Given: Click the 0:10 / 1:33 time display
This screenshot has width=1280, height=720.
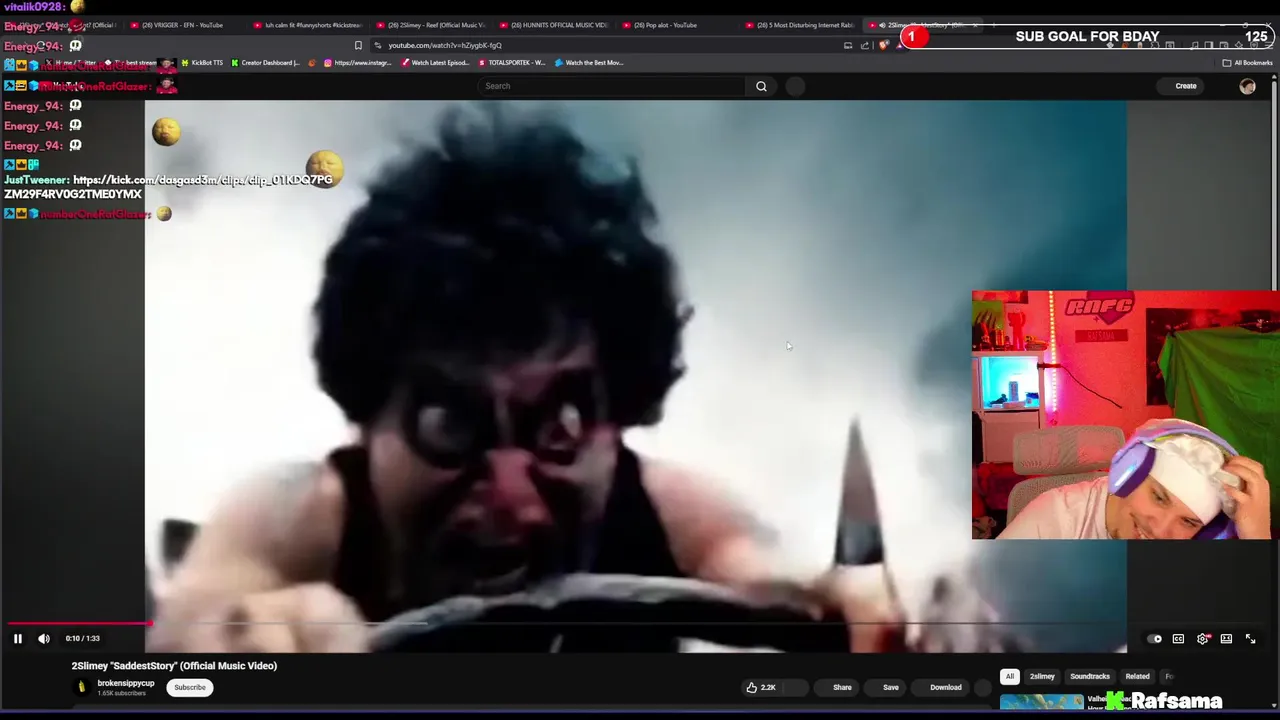Looking at the screenshot, I should pyautogui.click(x=83, y=638).
